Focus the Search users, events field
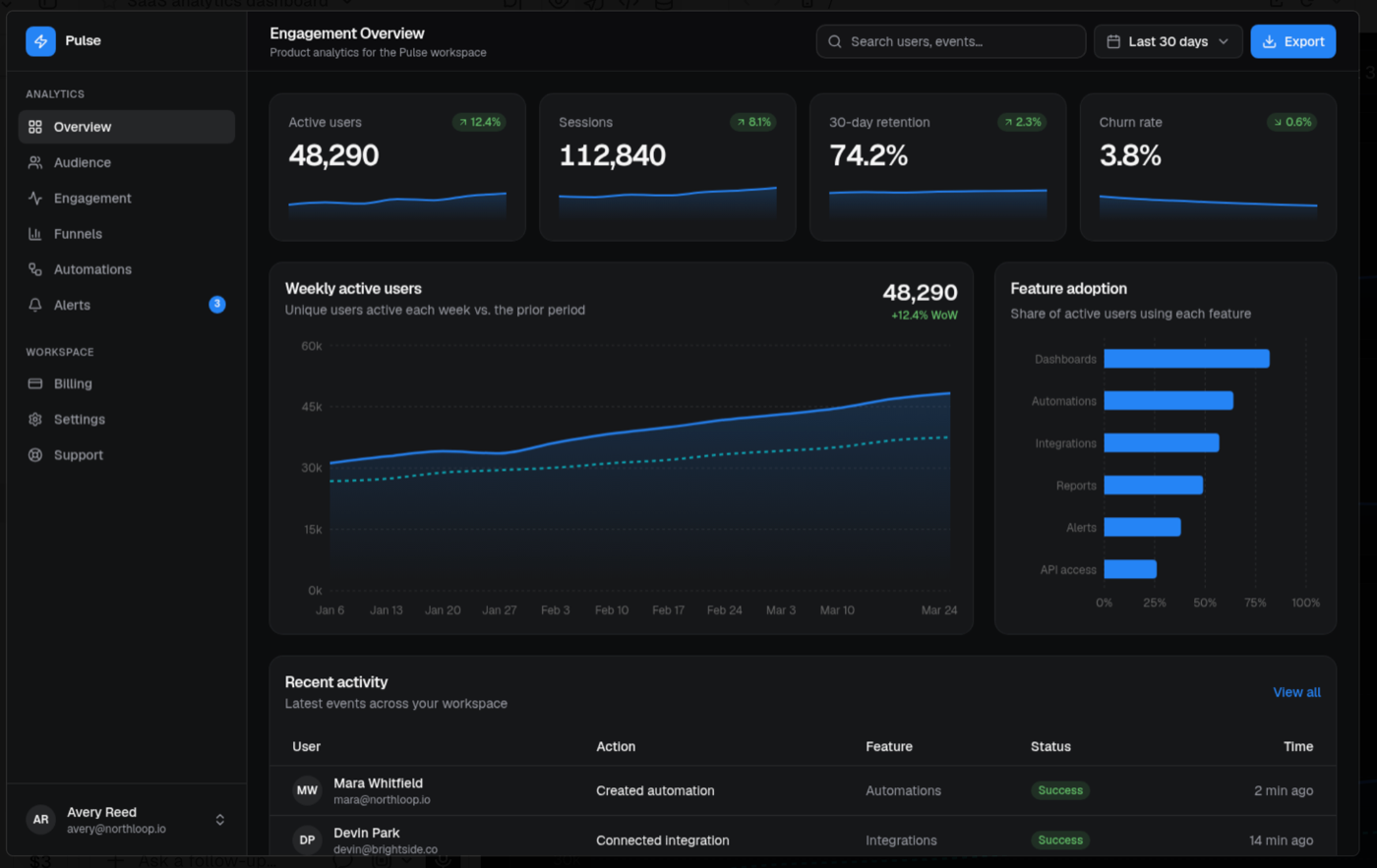The image size is (1377, 868). 951,41
